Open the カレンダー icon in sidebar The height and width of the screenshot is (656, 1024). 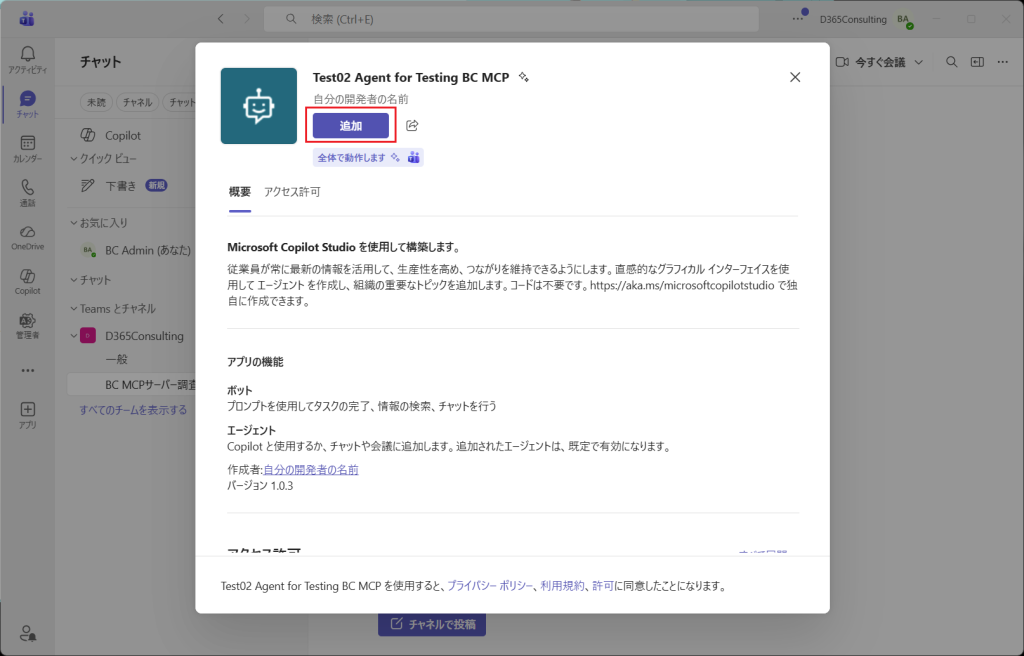[x=27, y=149]
